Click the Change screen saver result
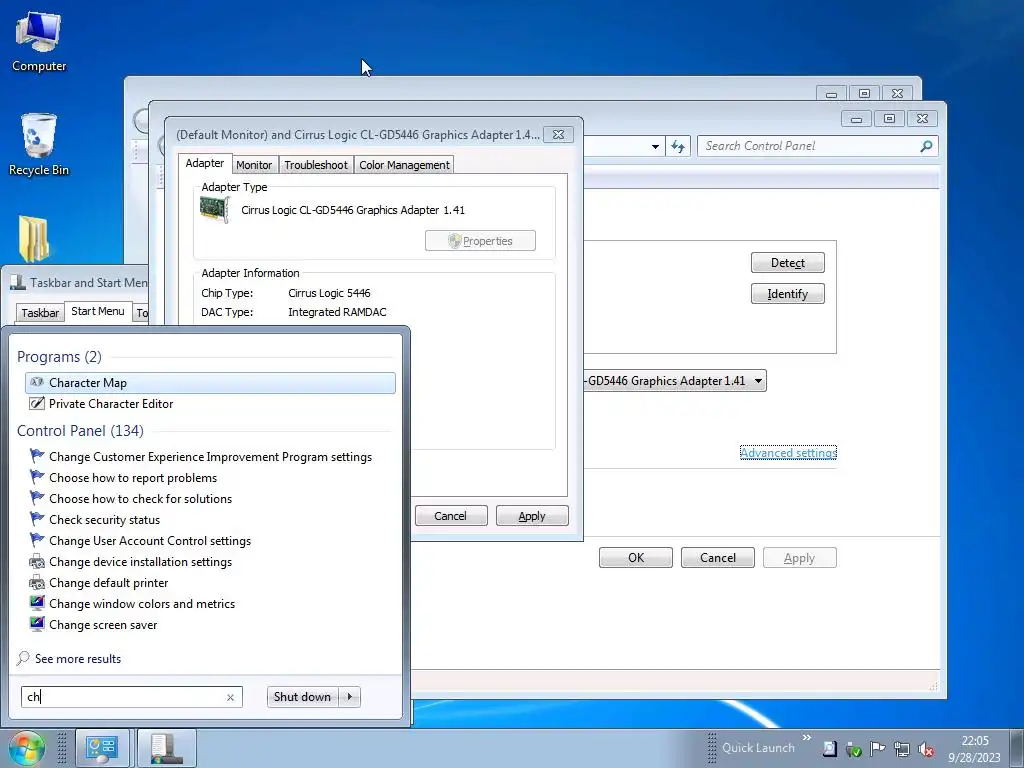 point(210,624)
